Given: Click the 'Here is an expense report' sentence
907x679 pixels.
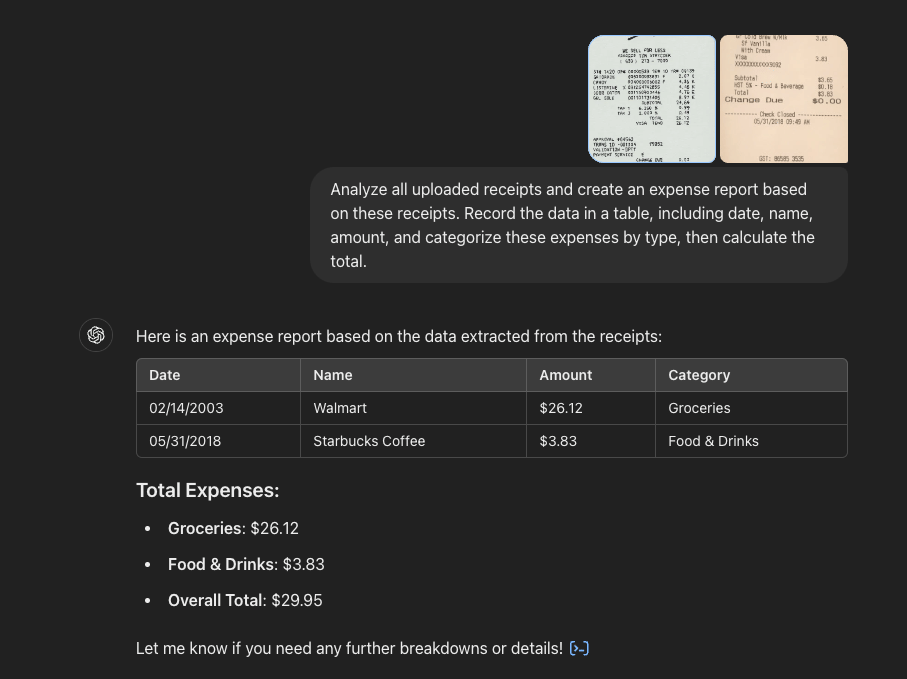Looking at the screenshot, I should point(399,337).
